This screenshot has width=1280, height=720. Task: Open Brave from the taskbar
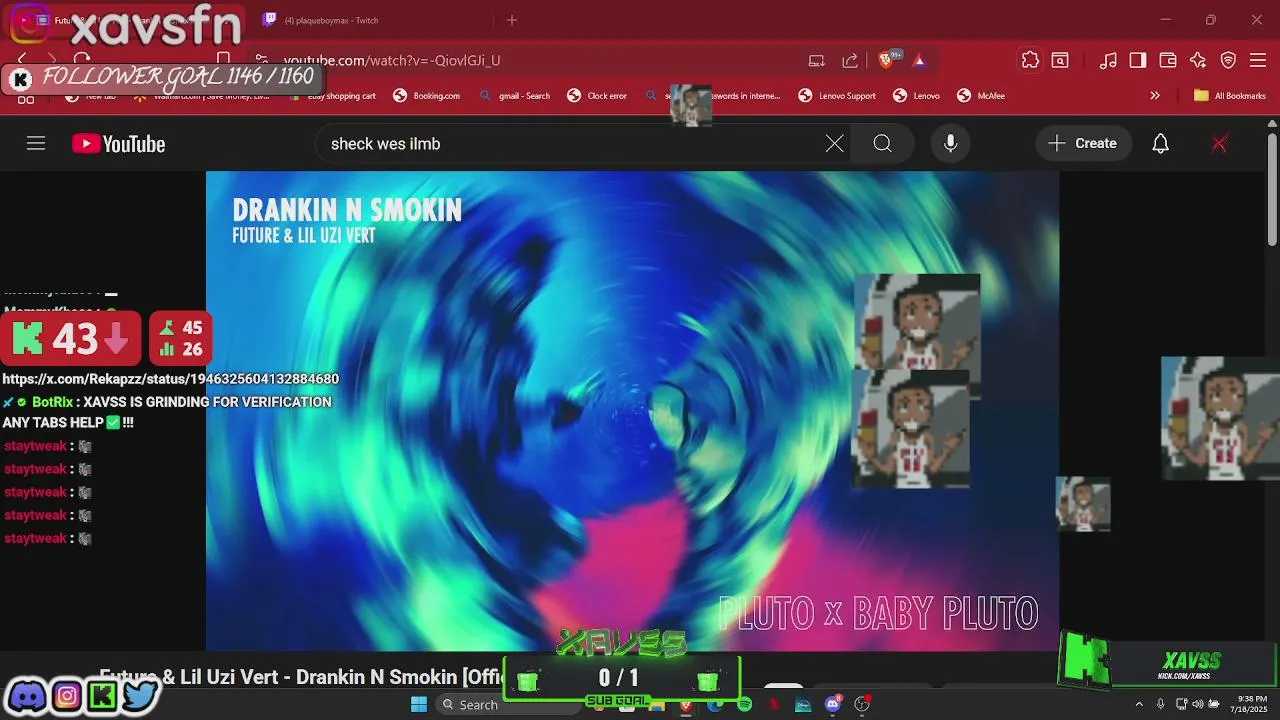tap(685, 705)
